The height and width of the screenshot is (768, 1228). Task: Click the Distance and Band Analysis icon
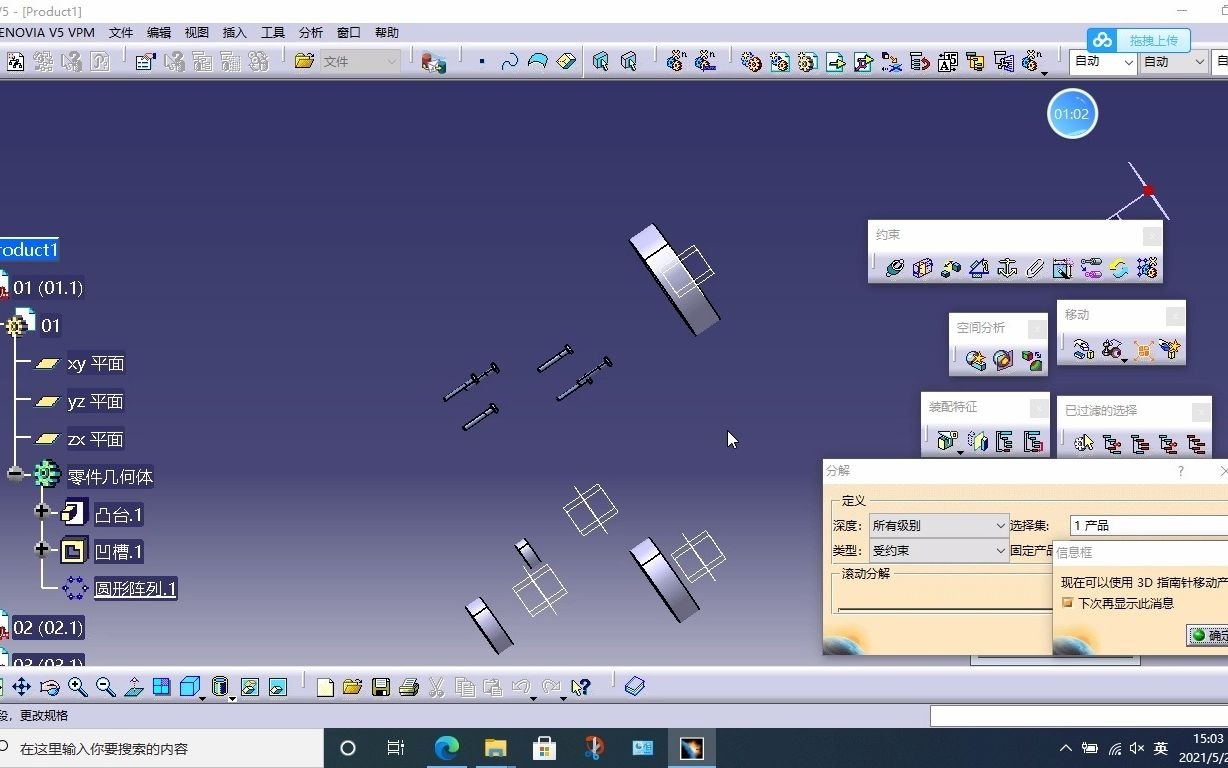tap(1033, 361)
